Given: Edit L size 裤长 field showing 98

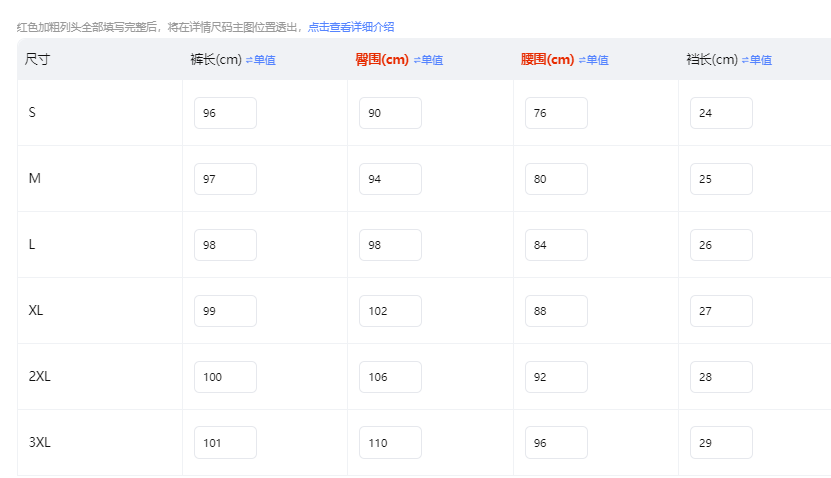Looking at the screenshot, I should click(x=225, y=245).
